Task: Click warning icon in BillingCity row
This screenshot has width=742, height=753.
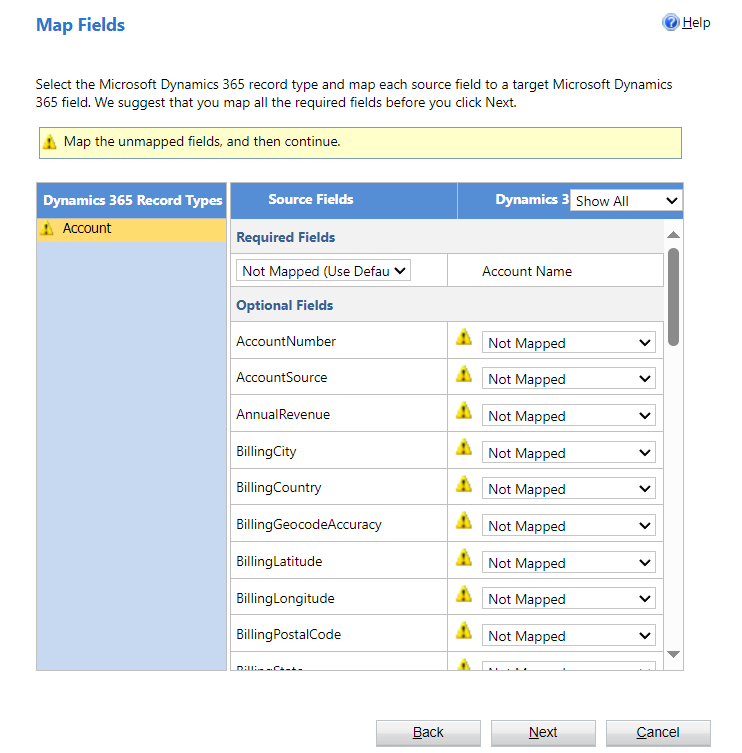Action: 463,447
